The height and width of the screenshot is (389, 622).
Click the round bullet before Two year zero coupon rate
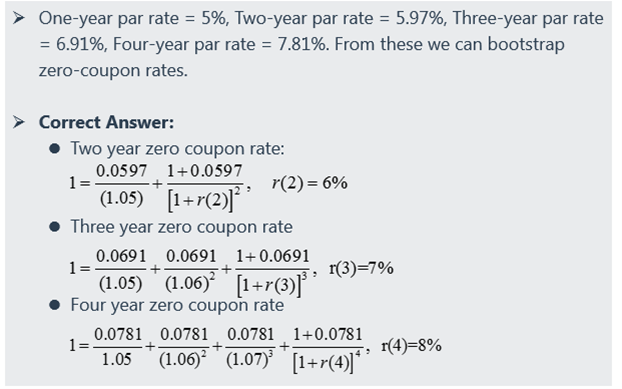coord(54,149)
